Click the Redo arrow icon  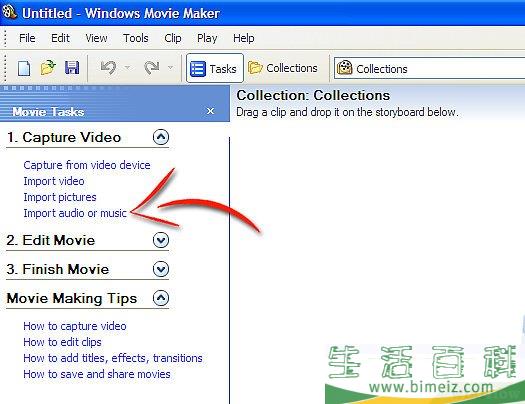click(x=151, y=68)
